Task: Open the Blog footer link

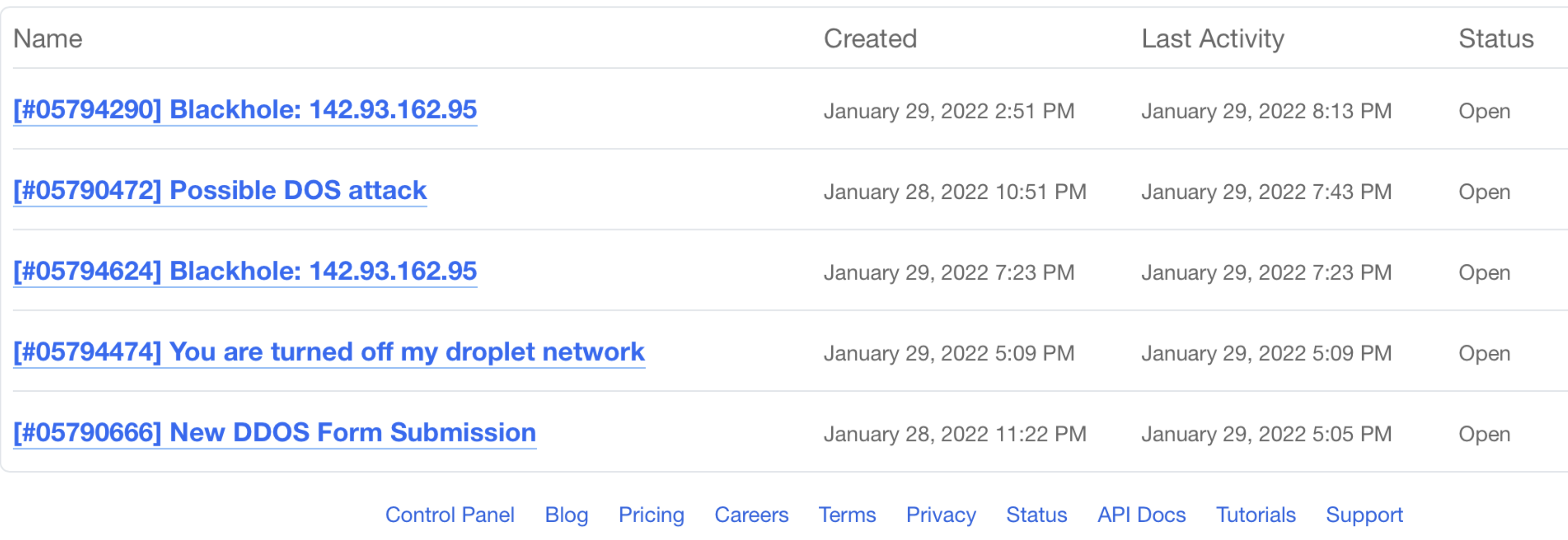Action: coord(566,515)
